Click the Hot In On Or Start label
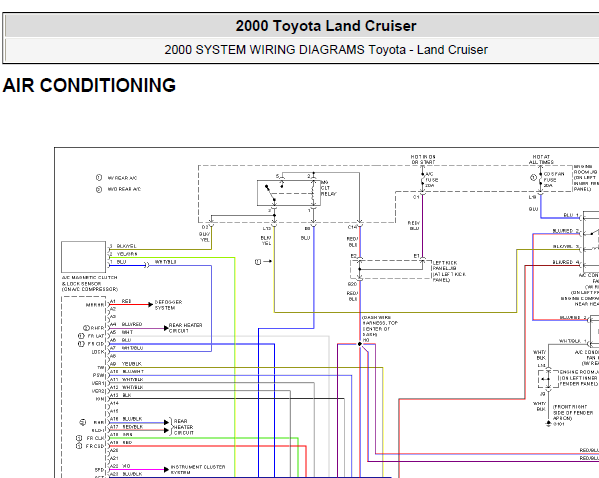599x478 pixels. click(x=423, y=159)
